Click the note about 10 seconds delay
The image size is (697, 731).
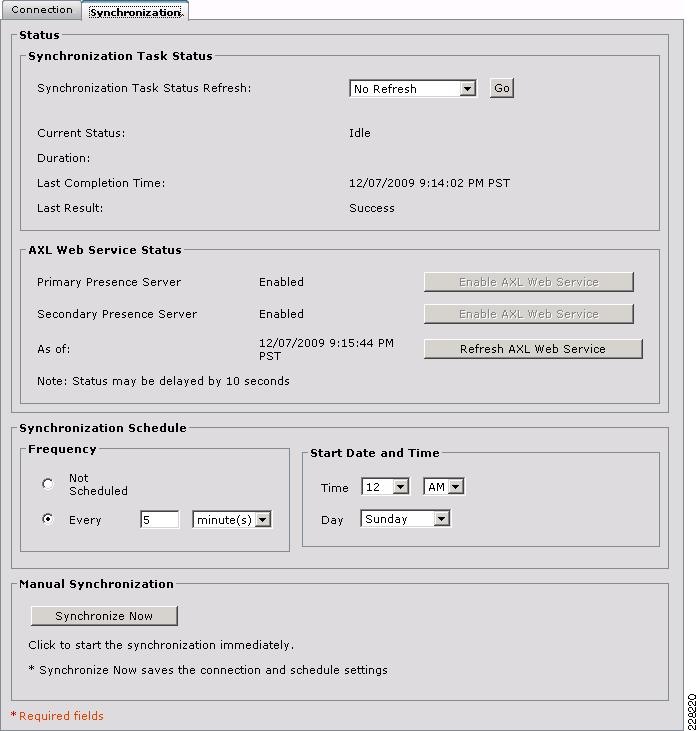163,381
